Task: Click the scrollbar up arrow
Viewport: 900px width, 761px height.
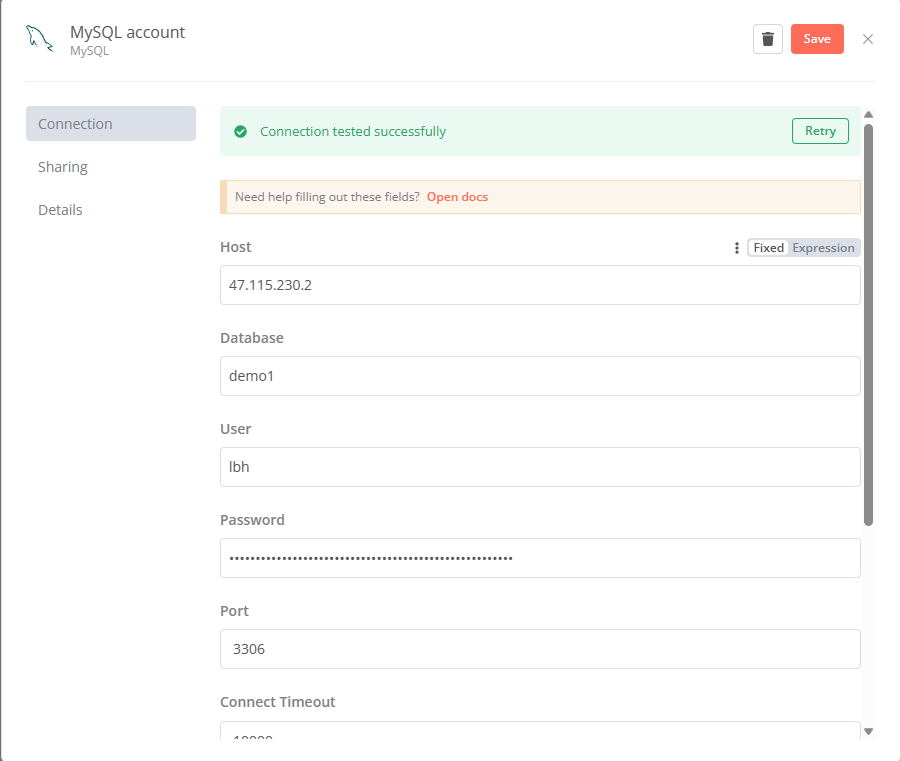Action: (x=868, y=114)
